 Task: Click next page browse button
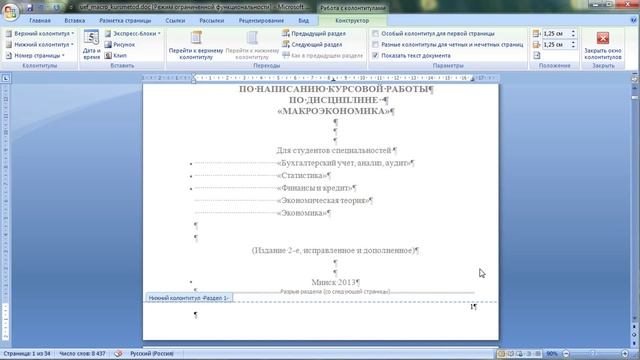pos(635,342)
